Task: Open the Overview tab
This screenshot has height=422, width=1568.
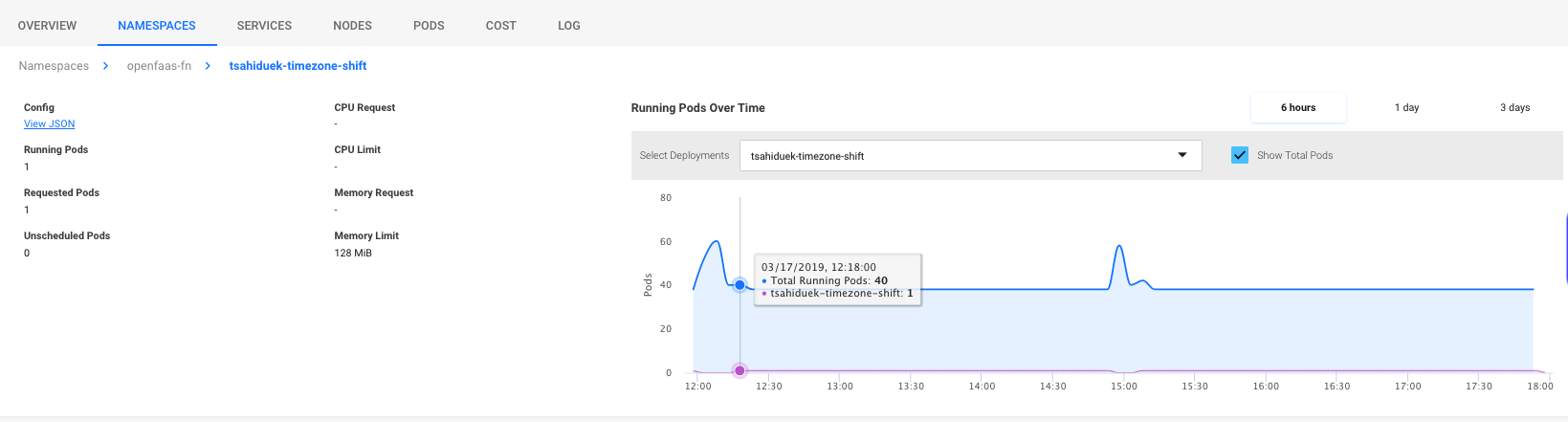Action: [47, 26]
